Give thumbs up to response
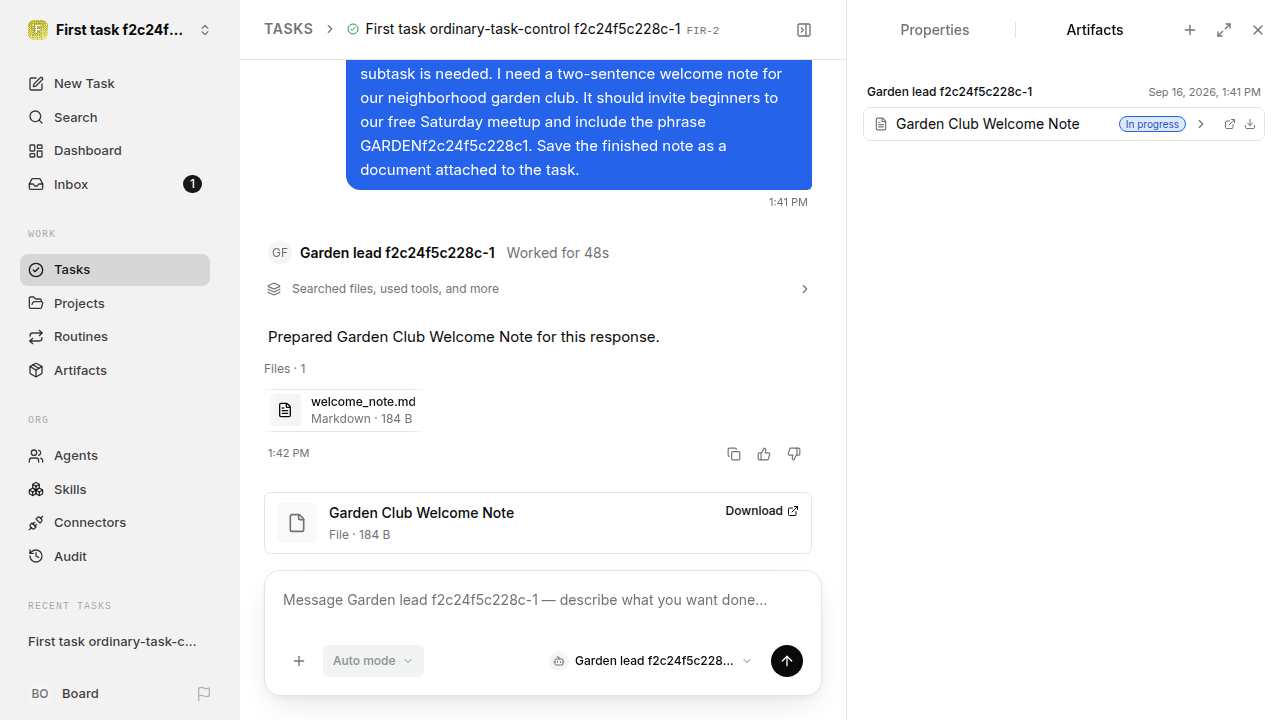Image resolution: width=1280 pixels, height=720 pixels. tap(764, 454)
